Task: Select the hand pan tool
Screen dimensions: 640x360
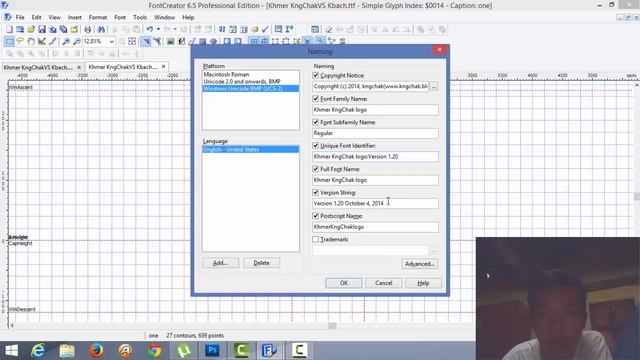Action: point(31,41)
